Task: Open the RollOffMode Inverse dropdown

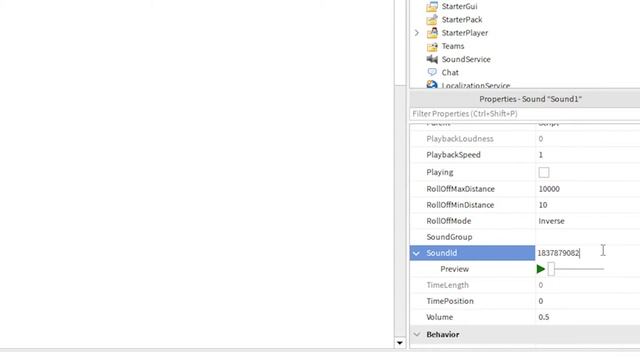Action: tap(587, 221)
